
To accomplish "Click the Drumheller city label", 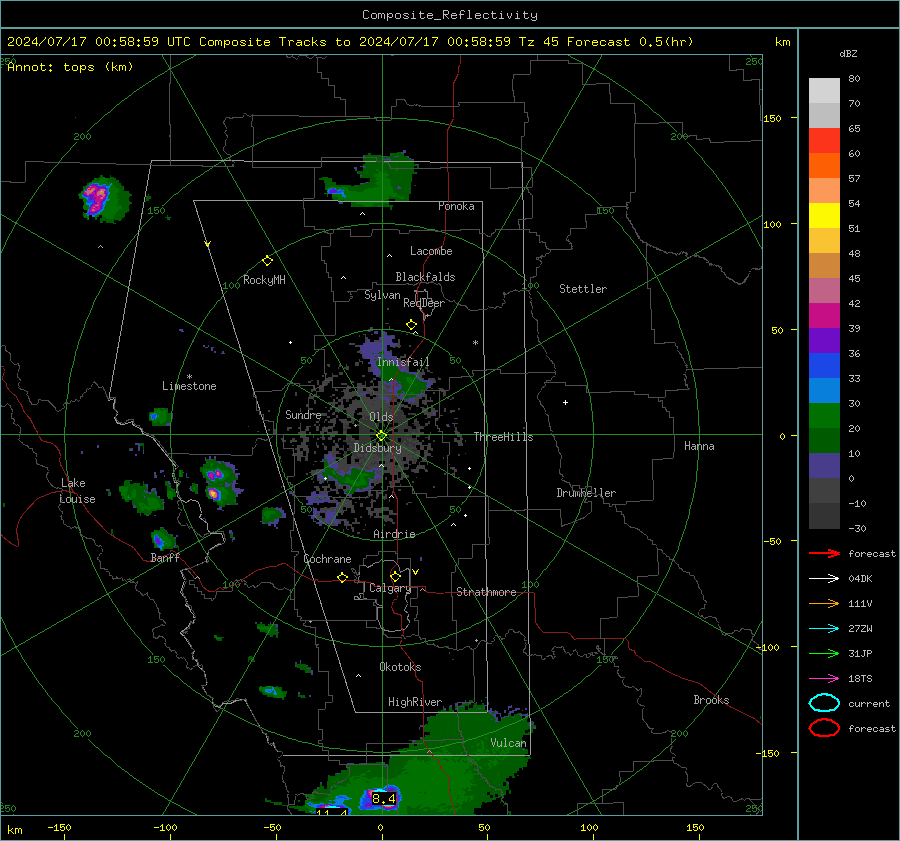I will coord(586,493).
